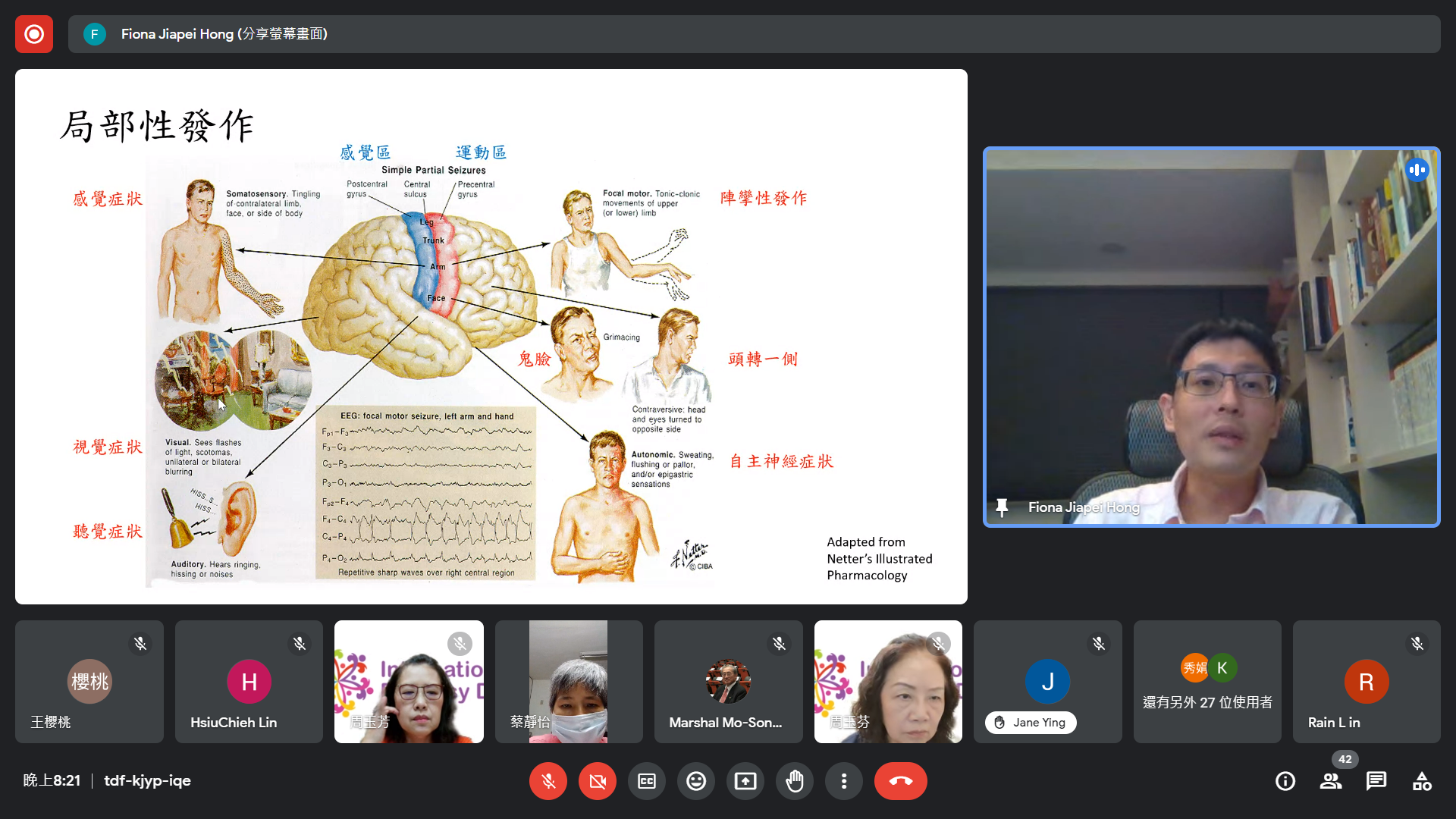This screenshot has width=1456, height=819.
Task: Leave the call with red hangup button
Action: (x=900, y=781)
